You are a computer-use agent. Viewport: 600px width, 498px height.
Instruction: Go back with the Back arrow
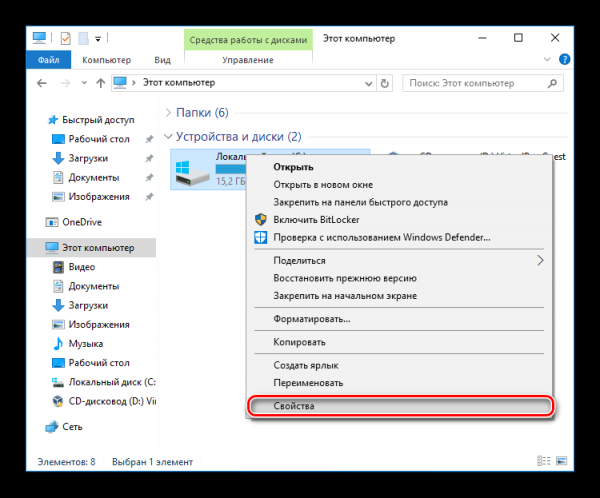coord(42,83)
